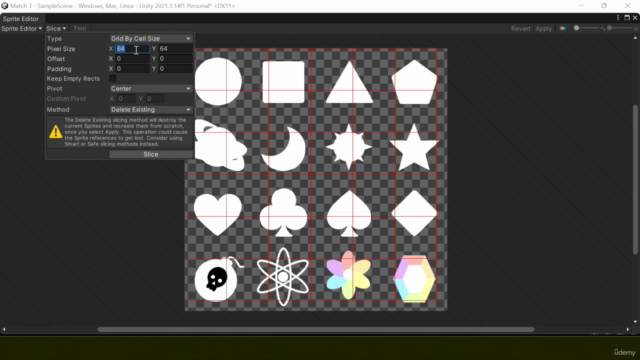Adjust the second toolbar slider handle
This screenshot has height=360, width=640.
(609, 28)
